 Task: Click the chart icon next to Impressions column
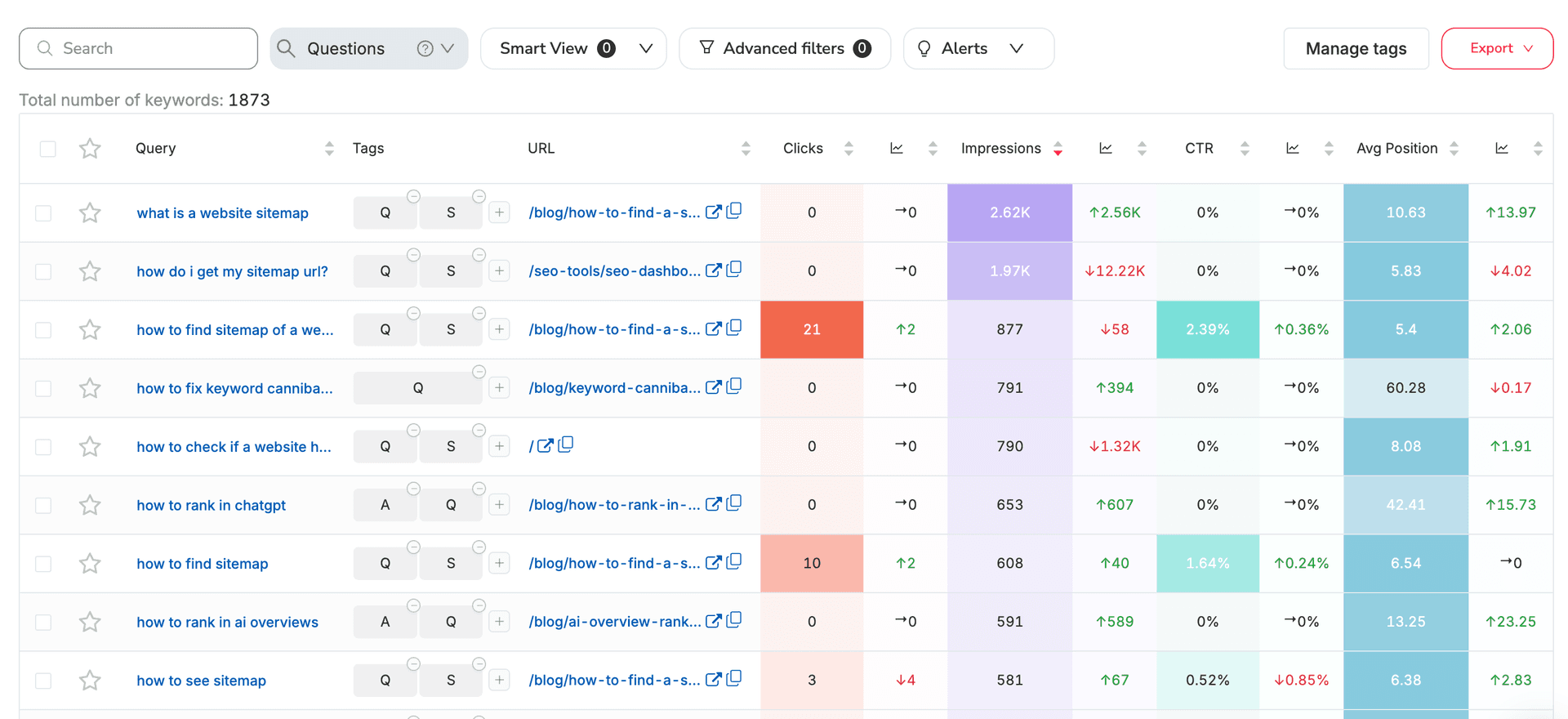(1106, 149)
